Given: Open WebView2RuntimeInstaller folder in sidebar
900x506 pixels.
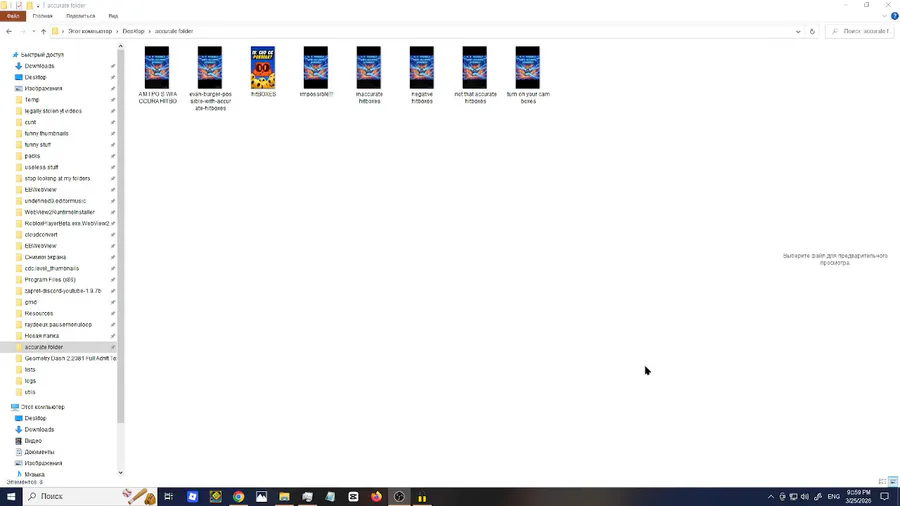Looking at the screenshot, I should [x=59, y=212].
